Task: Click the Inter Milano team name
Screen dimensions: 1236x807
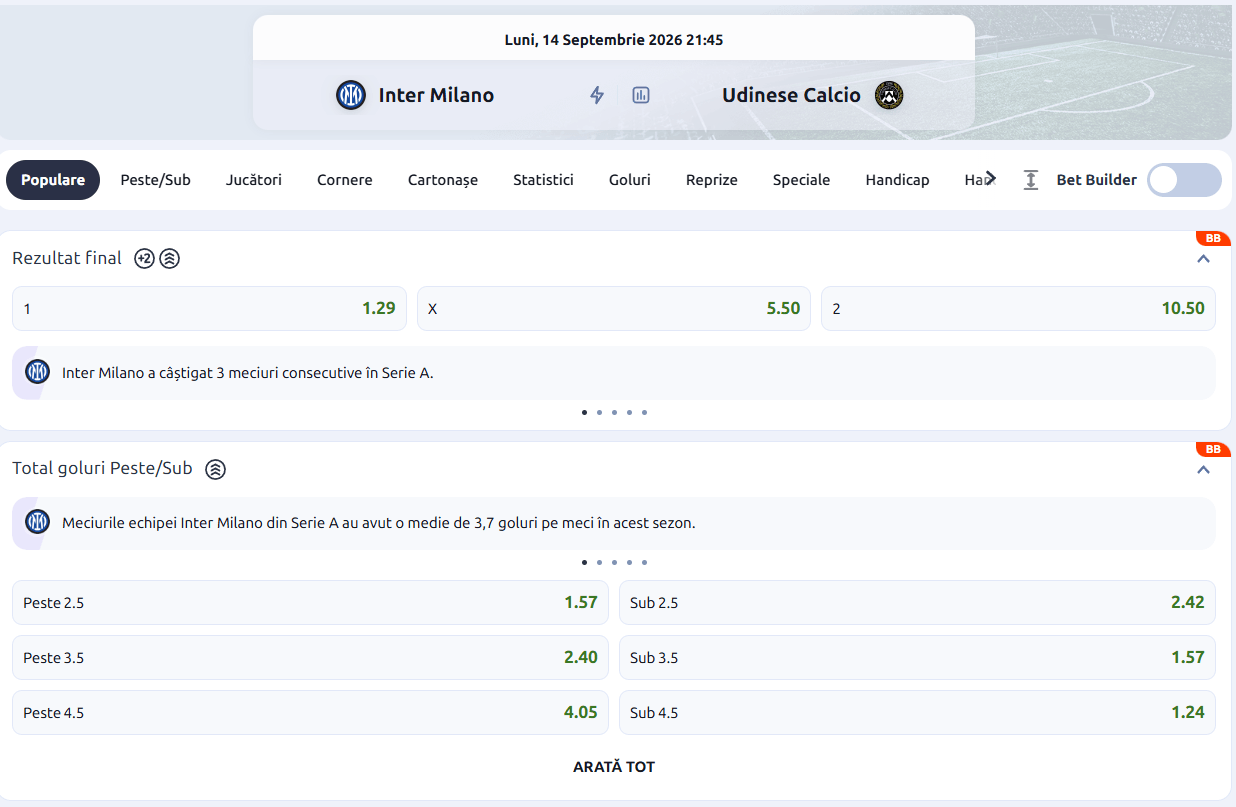Action: tap(436, 95)
